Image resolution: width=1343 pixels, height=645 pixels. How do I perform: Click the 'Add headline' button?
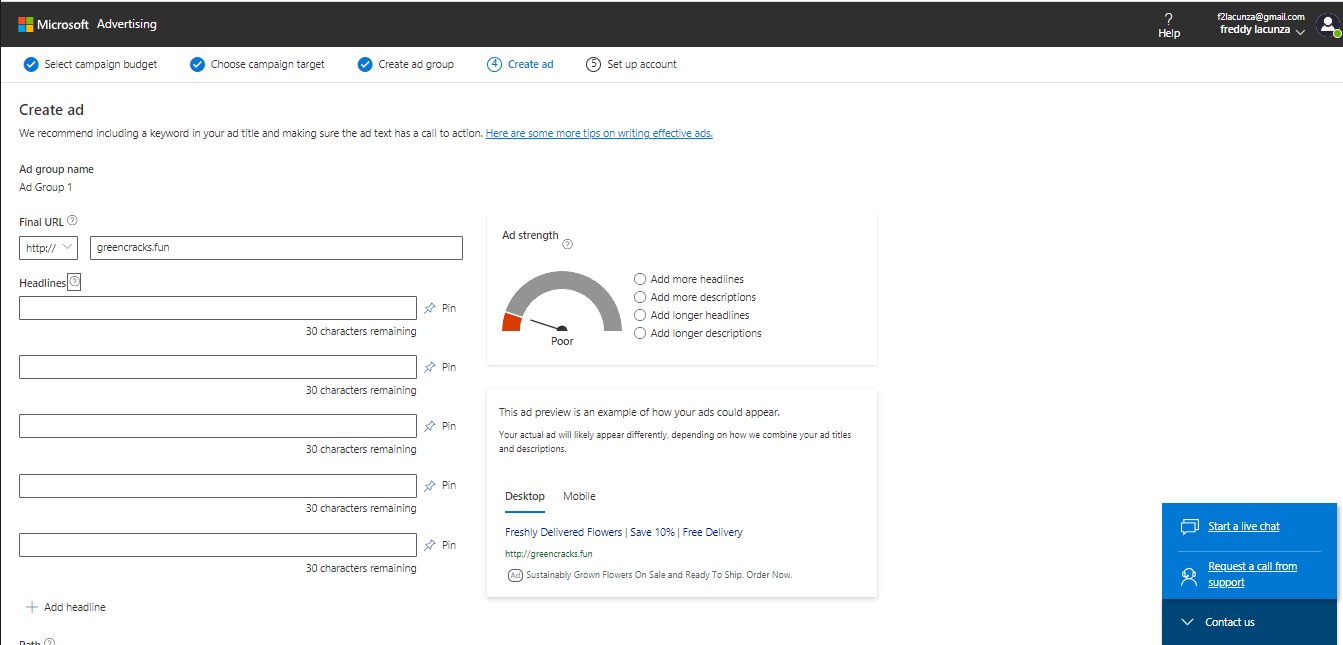pyautogui.click(x=66, y=607)
